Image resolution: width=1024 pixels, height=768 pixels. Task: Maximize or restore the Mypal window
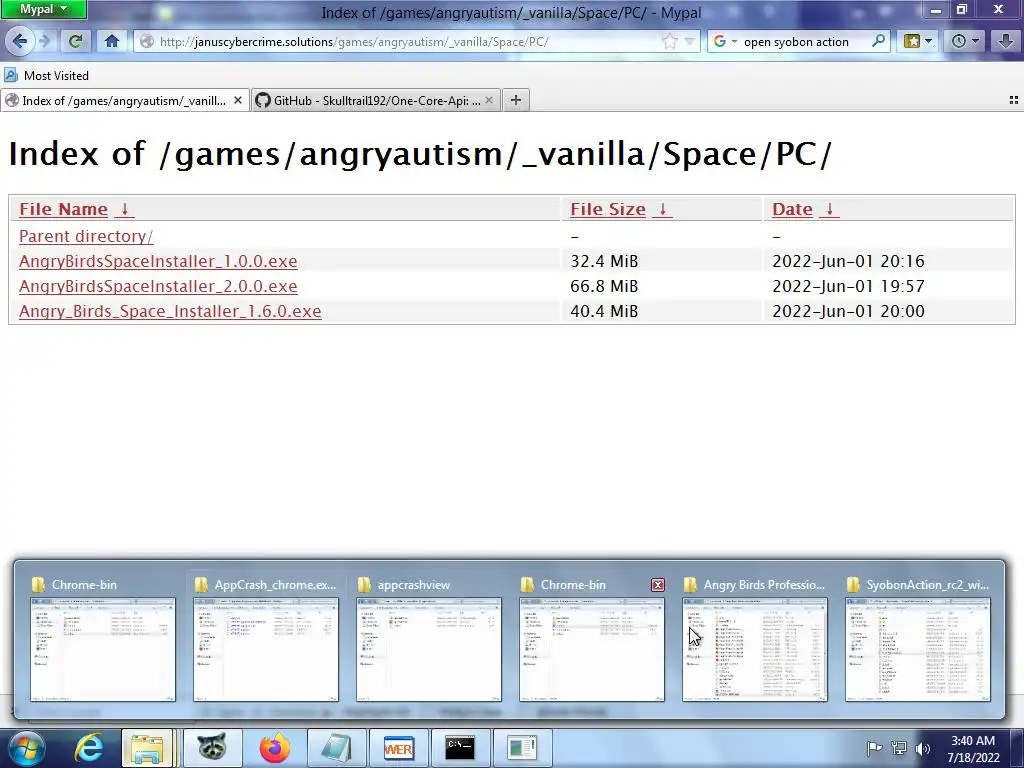(x=962, y=9)
